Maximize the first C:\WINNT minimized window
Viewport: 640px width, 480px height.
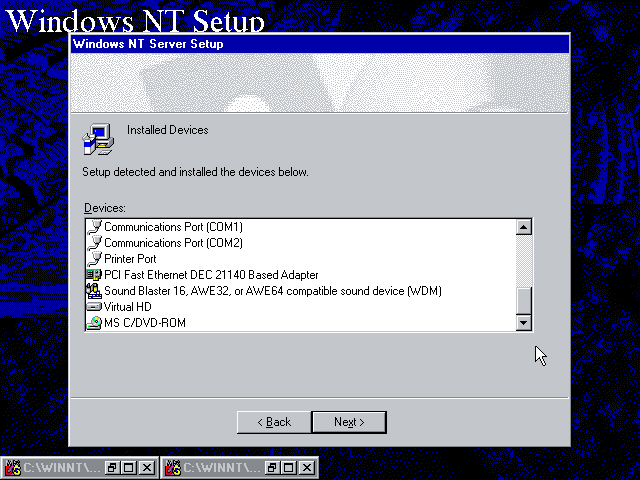click(129, 468)
